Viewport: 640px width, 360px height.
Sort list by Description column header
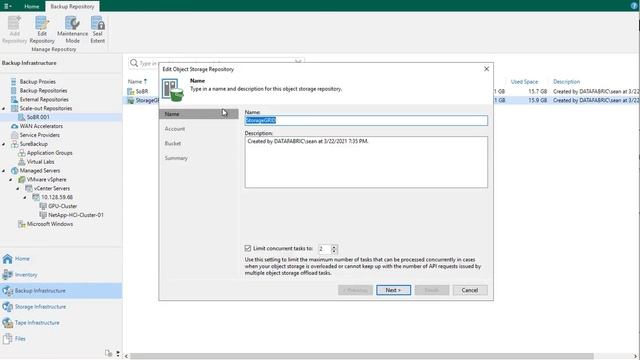[x=566, y=82]
